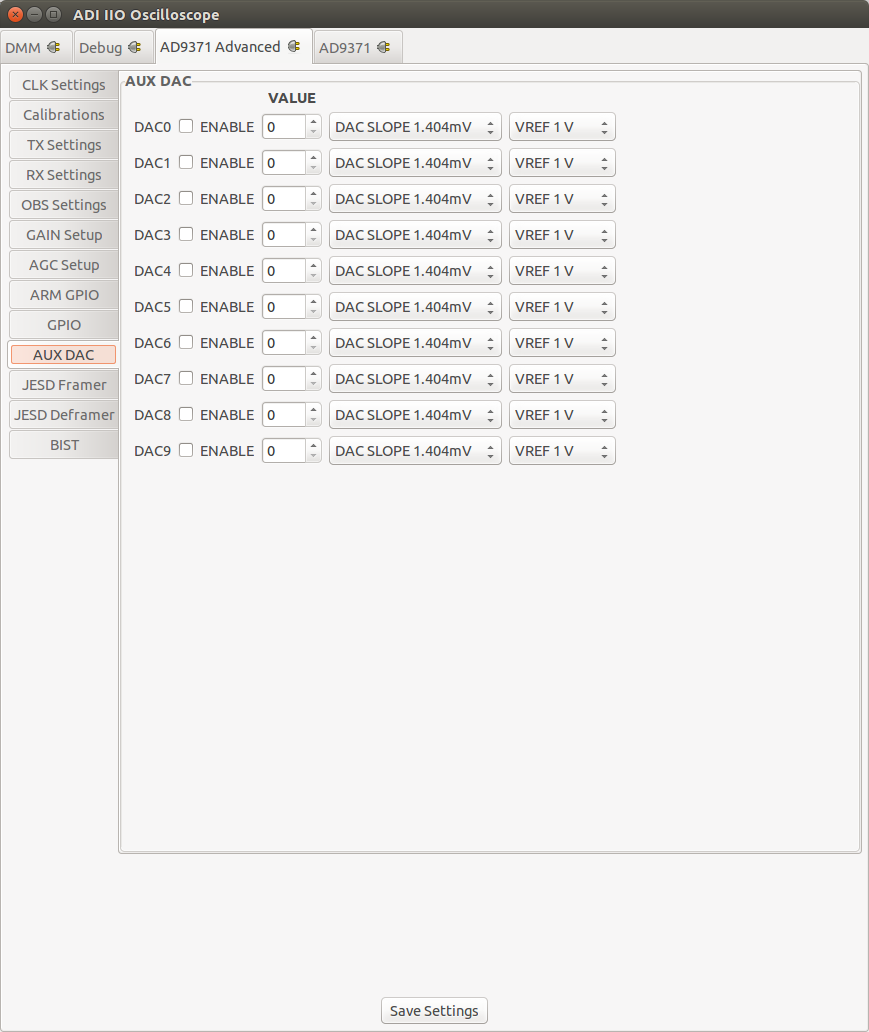
Task: Enable DAC5
Action: [186, 307]
